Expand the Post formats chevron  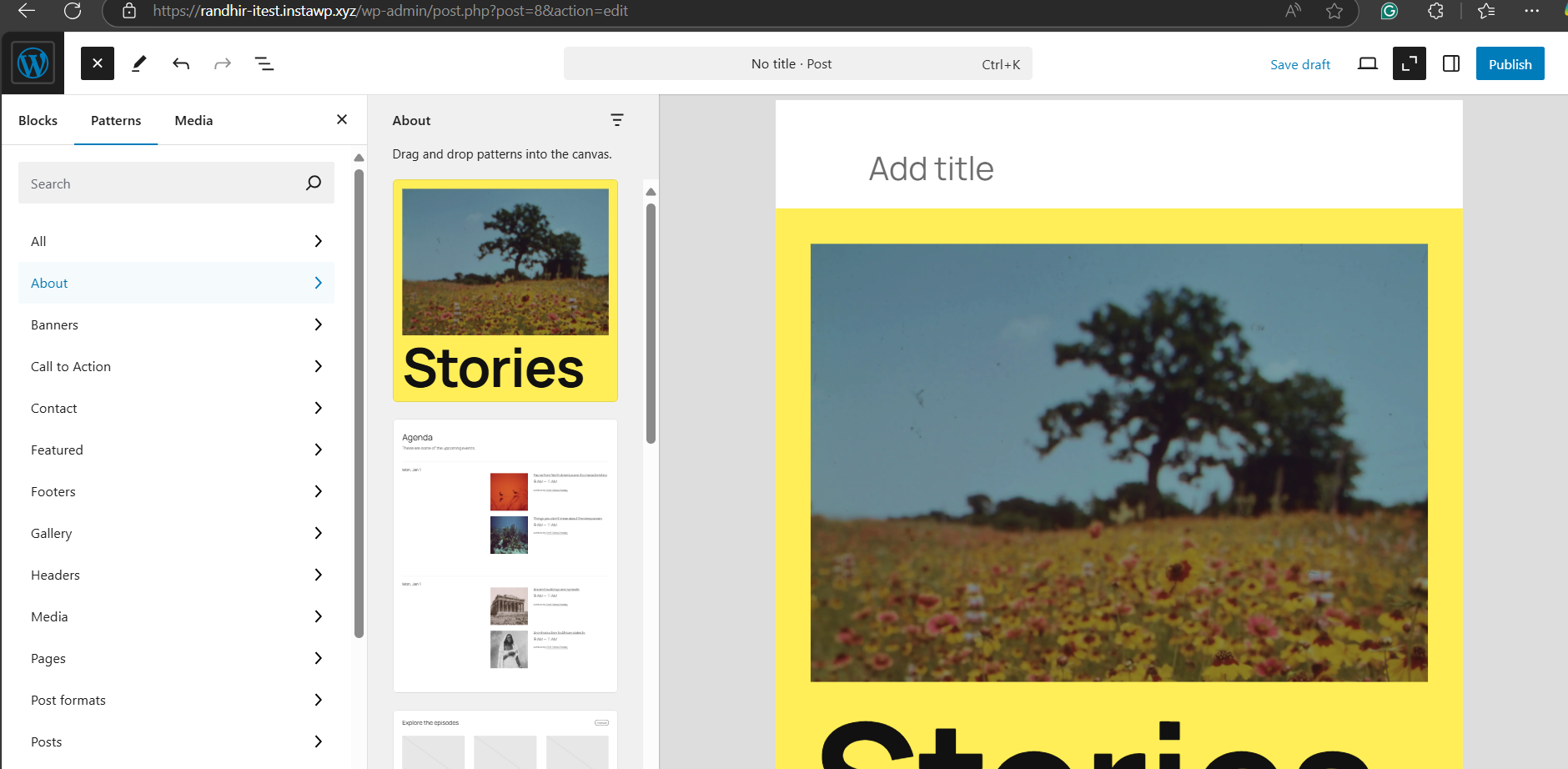coord(318,700)
